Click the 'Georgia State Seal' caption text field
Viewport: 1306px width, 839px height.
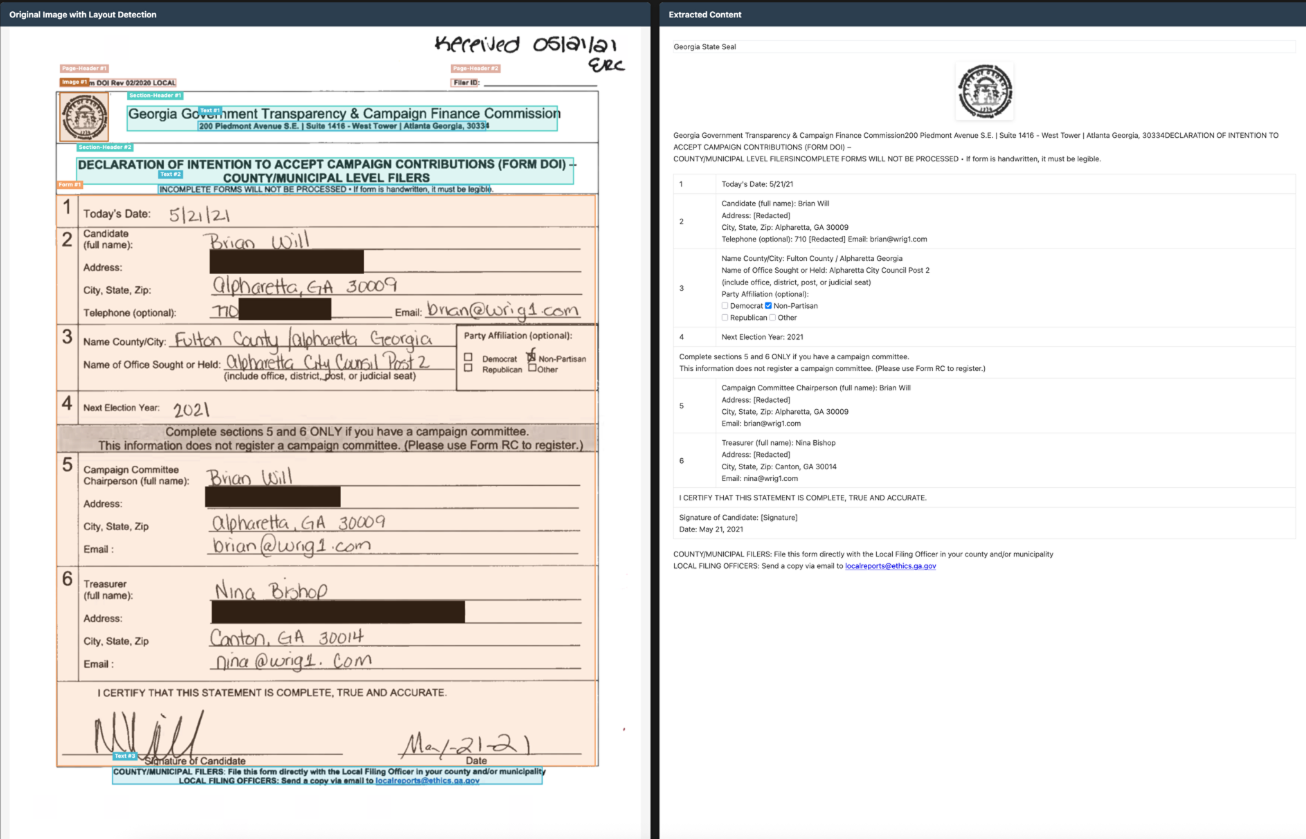tap(984, 46)
